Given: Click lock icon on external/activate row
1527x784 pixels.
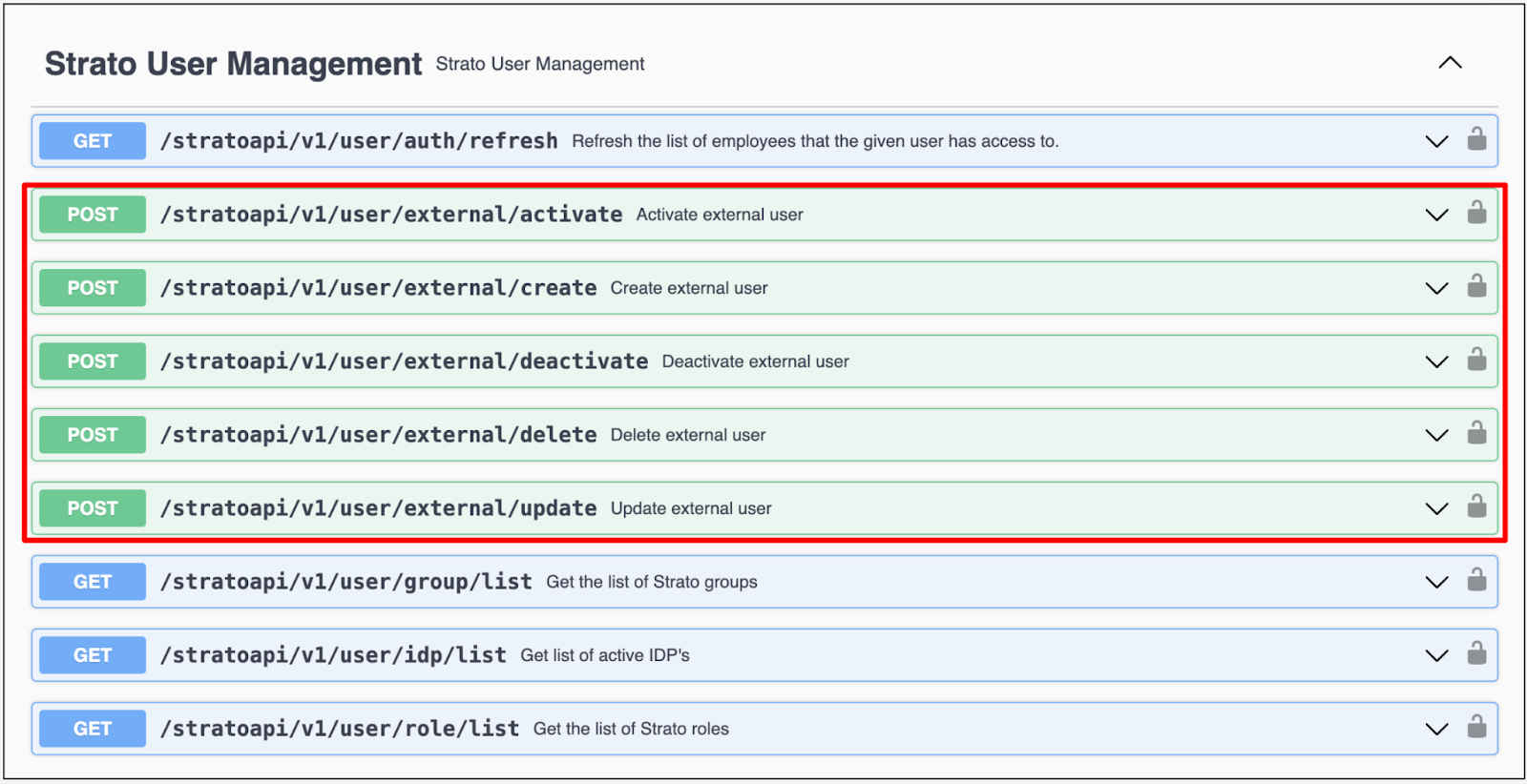Looking at the screenshot, I should (x=1476, y=214).
